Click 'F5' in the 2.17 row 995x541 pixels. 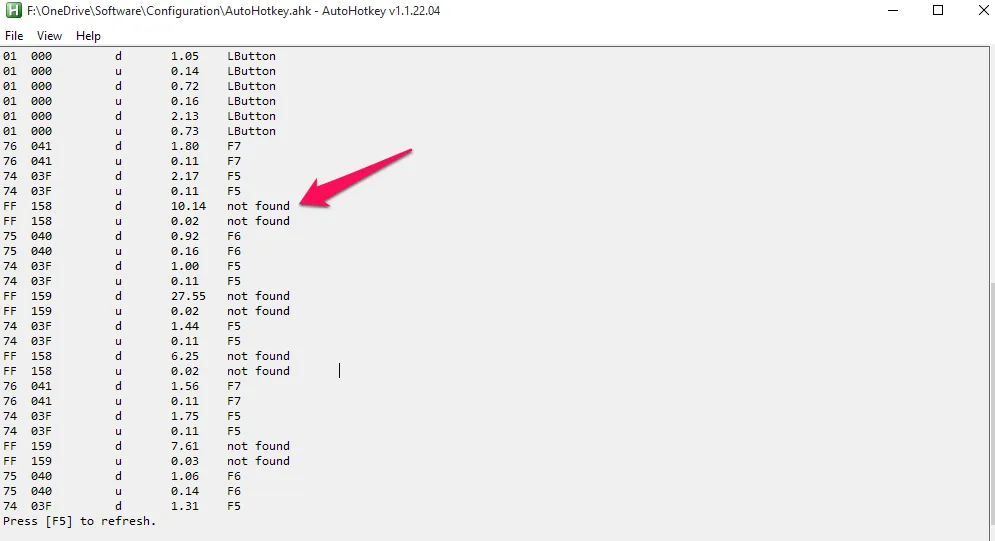(x=234, y=176)
